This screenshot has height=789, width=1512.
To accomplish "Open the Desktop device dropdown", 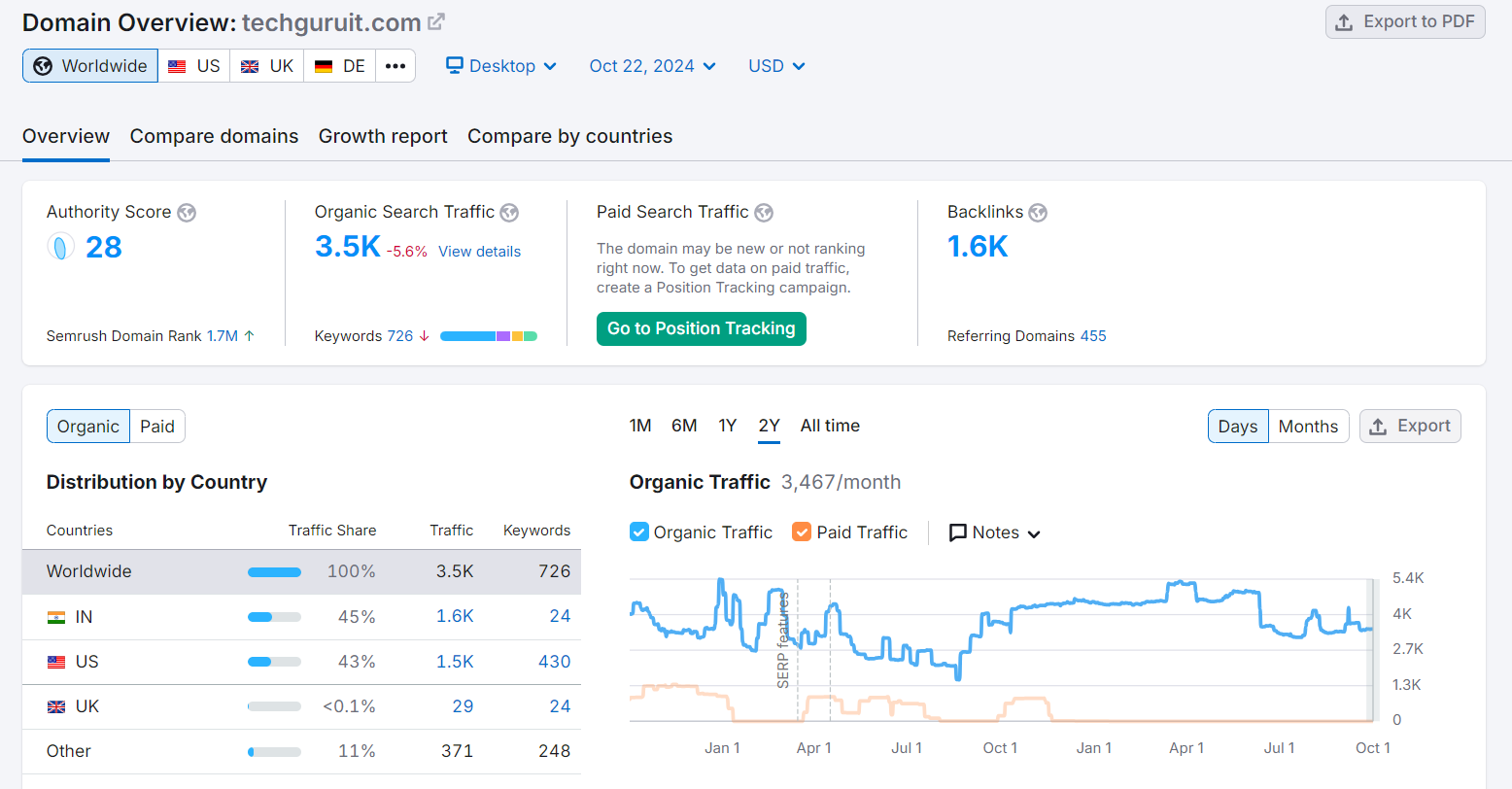I will (x=501, y=66).
